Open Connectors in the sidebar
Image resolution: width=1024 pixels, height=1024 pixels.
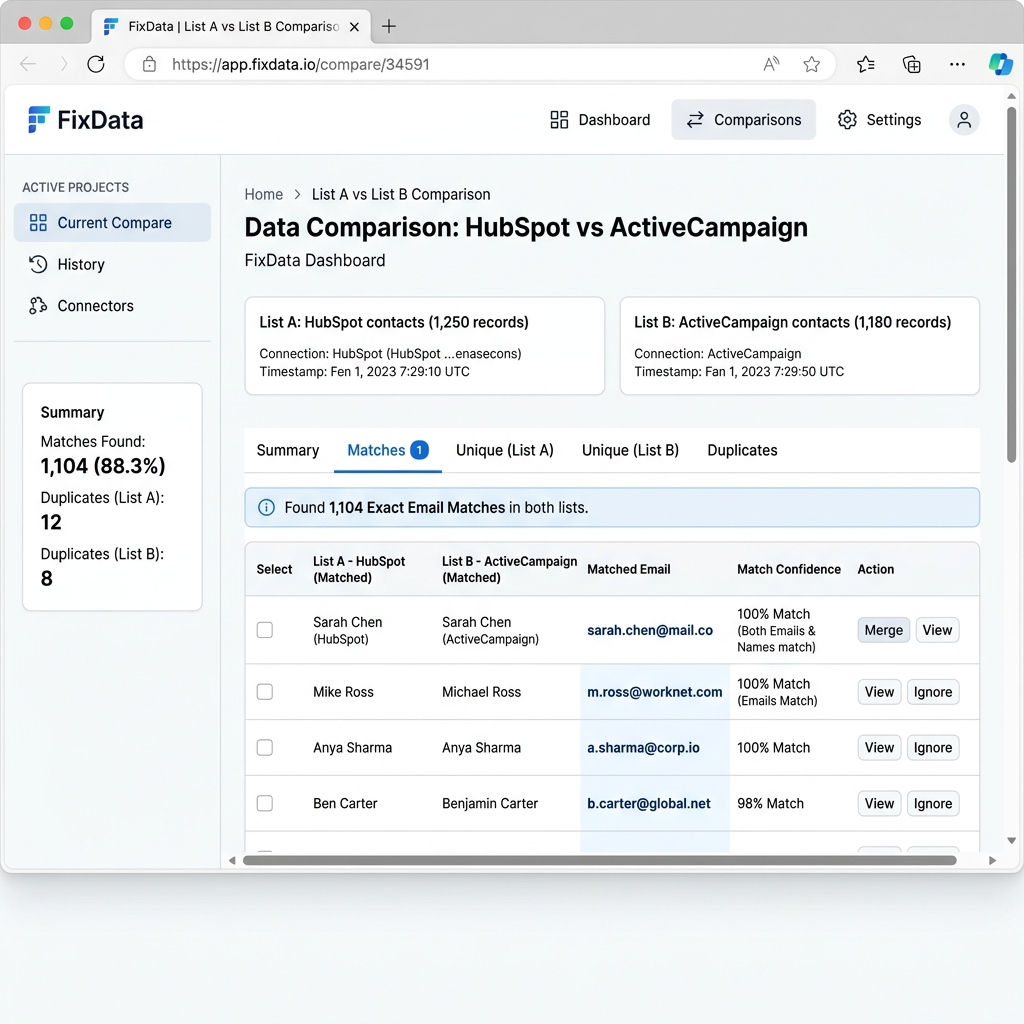[81, 306]
